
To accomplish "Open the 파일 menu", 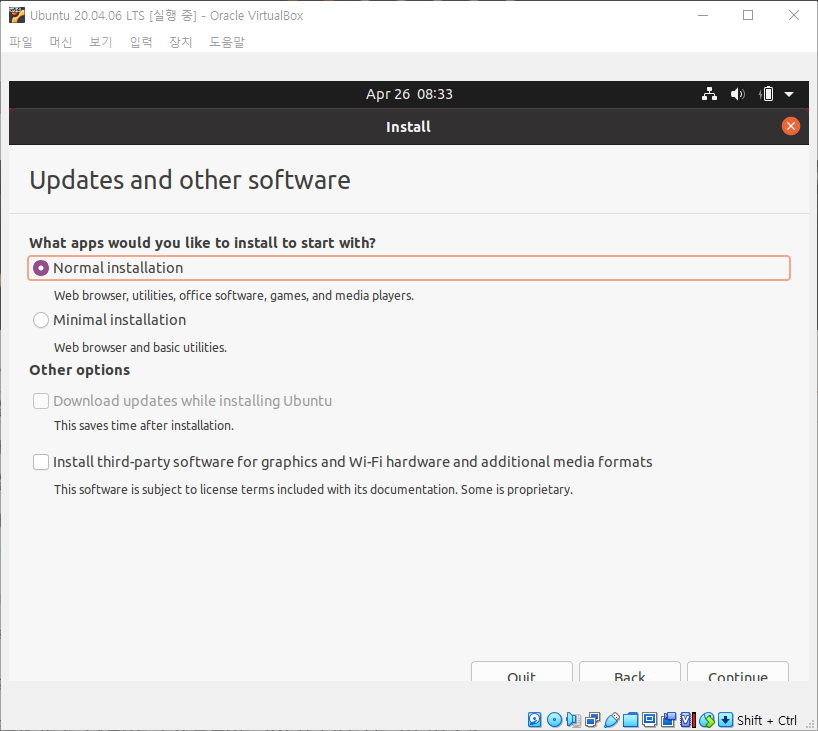I will [21, 42].
